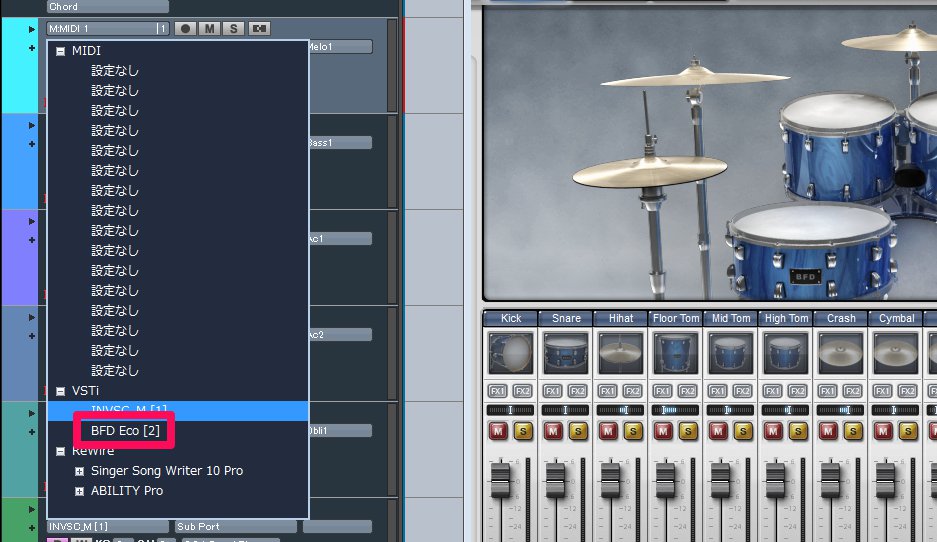The width and height of the screenshot is (937, 542).
Task: Choose highlighted INVSC_M [1] entry
Action: (178, 411)
